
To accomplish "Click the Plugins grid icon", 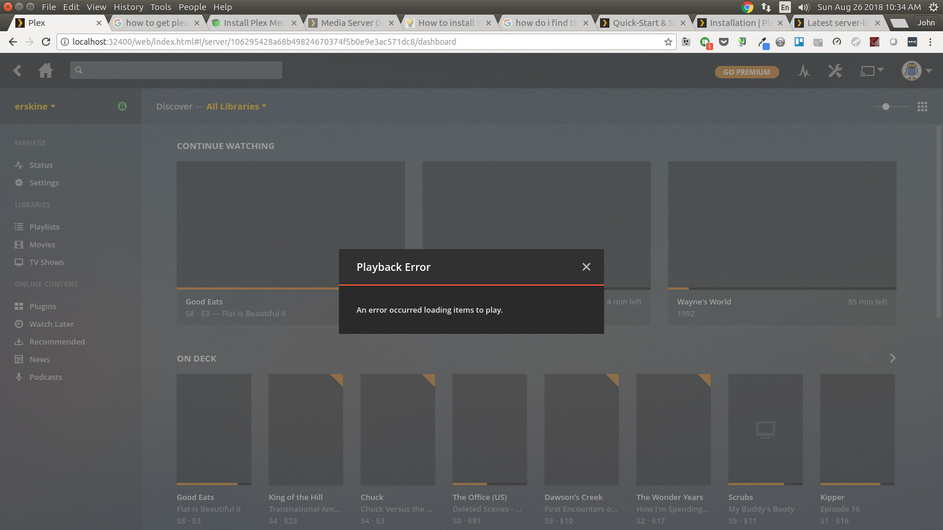I will pyautogui.click(x=19, y=306).
